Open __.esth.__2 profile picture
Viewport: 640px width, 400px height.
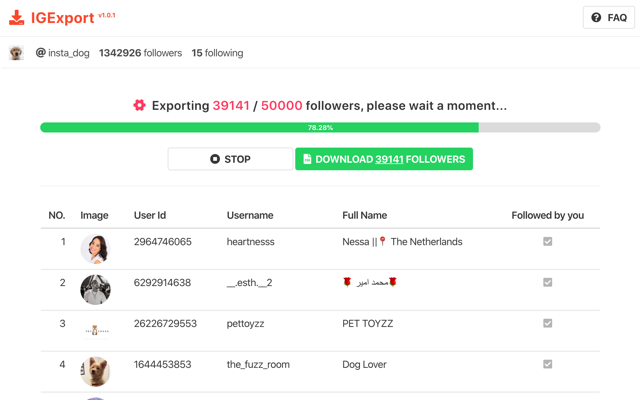95,289
